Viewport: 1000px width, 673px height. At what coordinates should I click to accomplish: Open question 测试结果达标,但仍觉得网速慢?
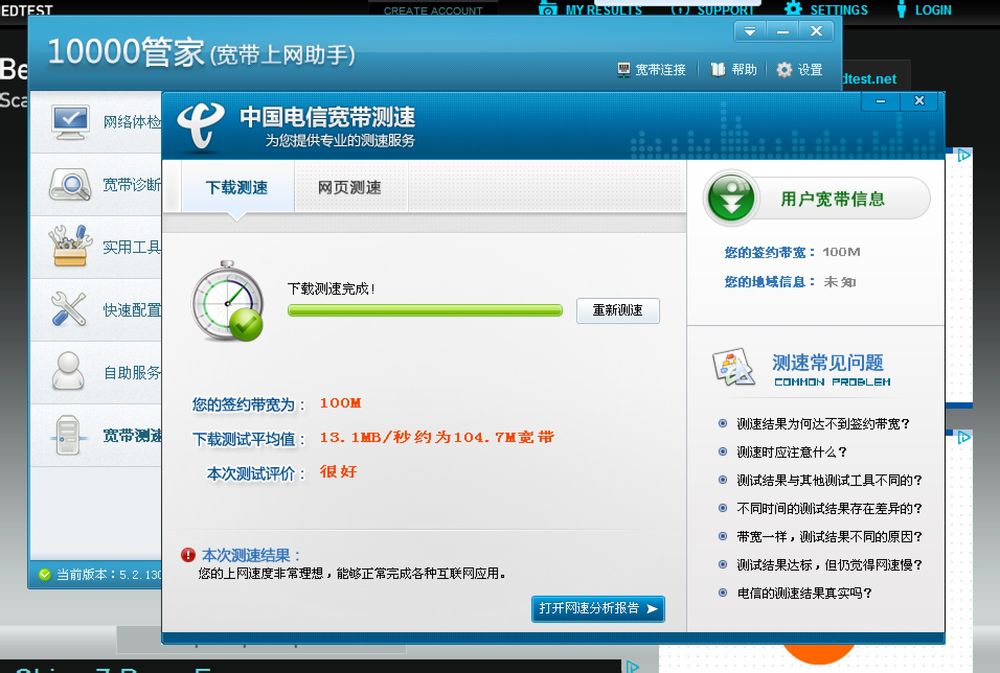829,565
